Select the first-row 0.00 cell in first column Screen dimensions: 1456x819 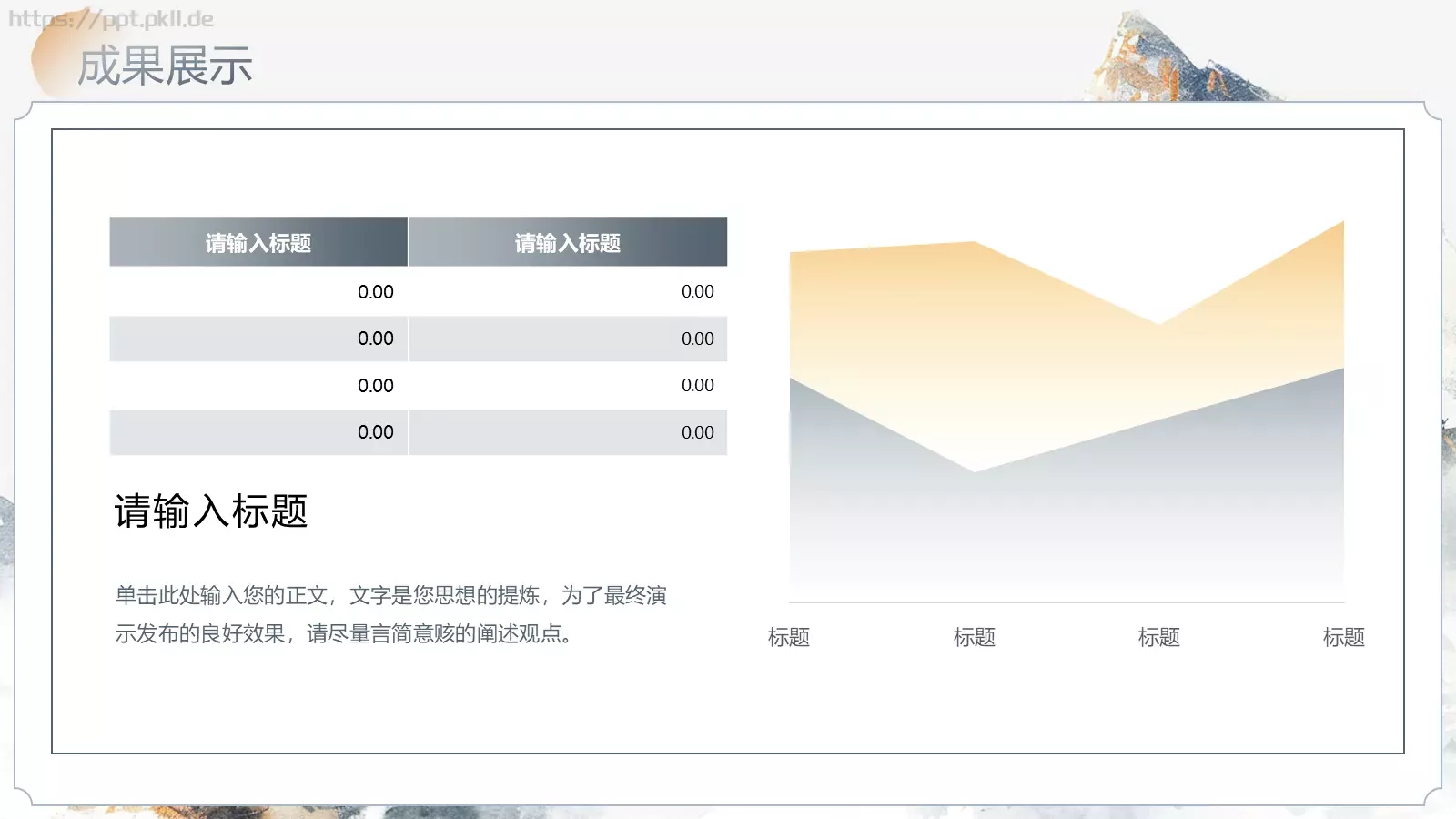click(x=258, y=292)
